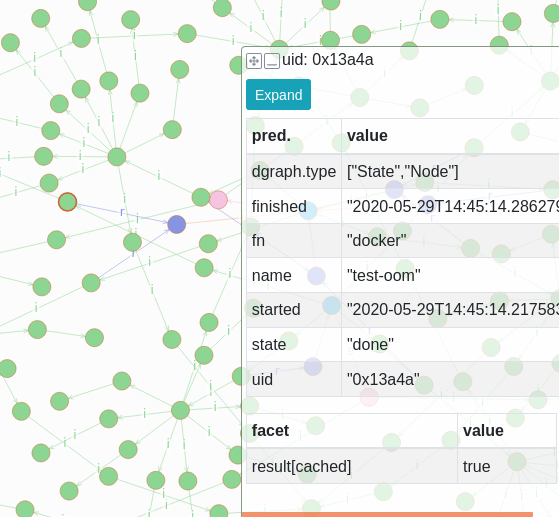Click the ["State","Node"] value cell
This screenshot has height=517, width=559.
[x=450, y=172]
